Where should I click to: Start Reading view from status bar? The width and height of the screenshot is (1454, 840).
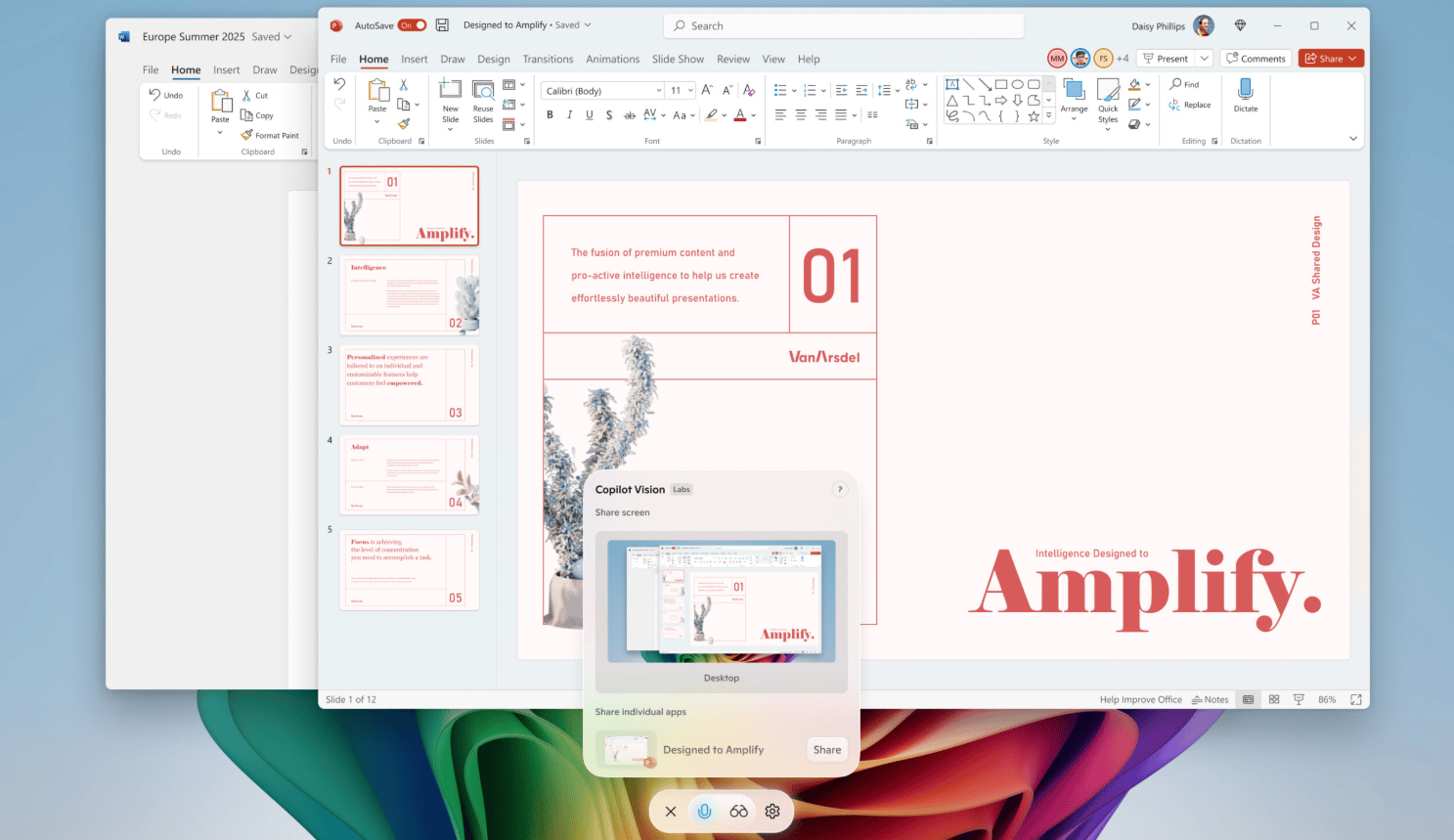(x=1299, y=699)
